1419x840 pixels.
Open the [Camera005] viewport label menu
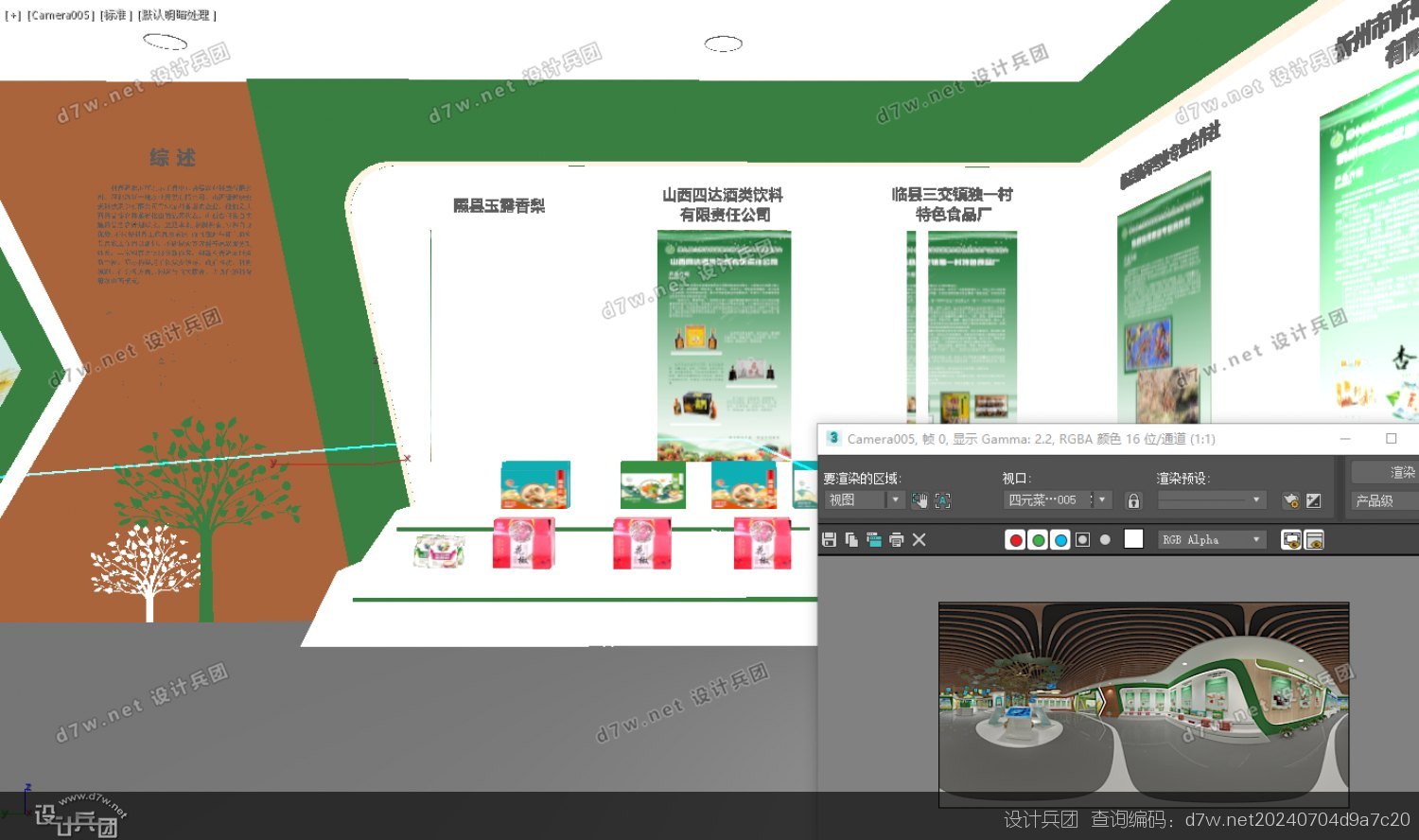click(61, 16)
